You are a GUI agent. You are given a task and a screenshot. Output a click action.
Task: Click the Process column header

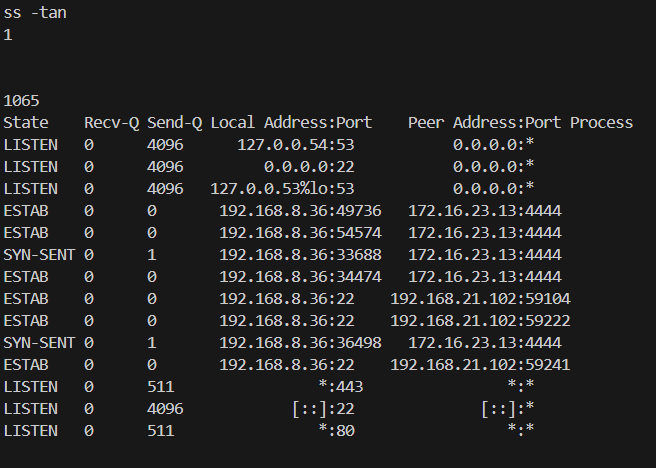[x=601, y=123]
